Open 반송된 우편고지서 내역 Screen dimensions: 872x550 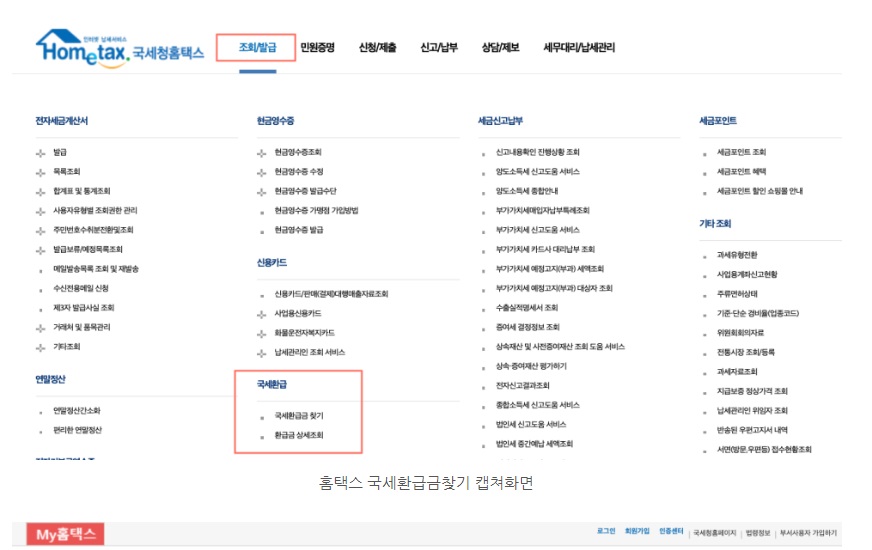(752, 430)
